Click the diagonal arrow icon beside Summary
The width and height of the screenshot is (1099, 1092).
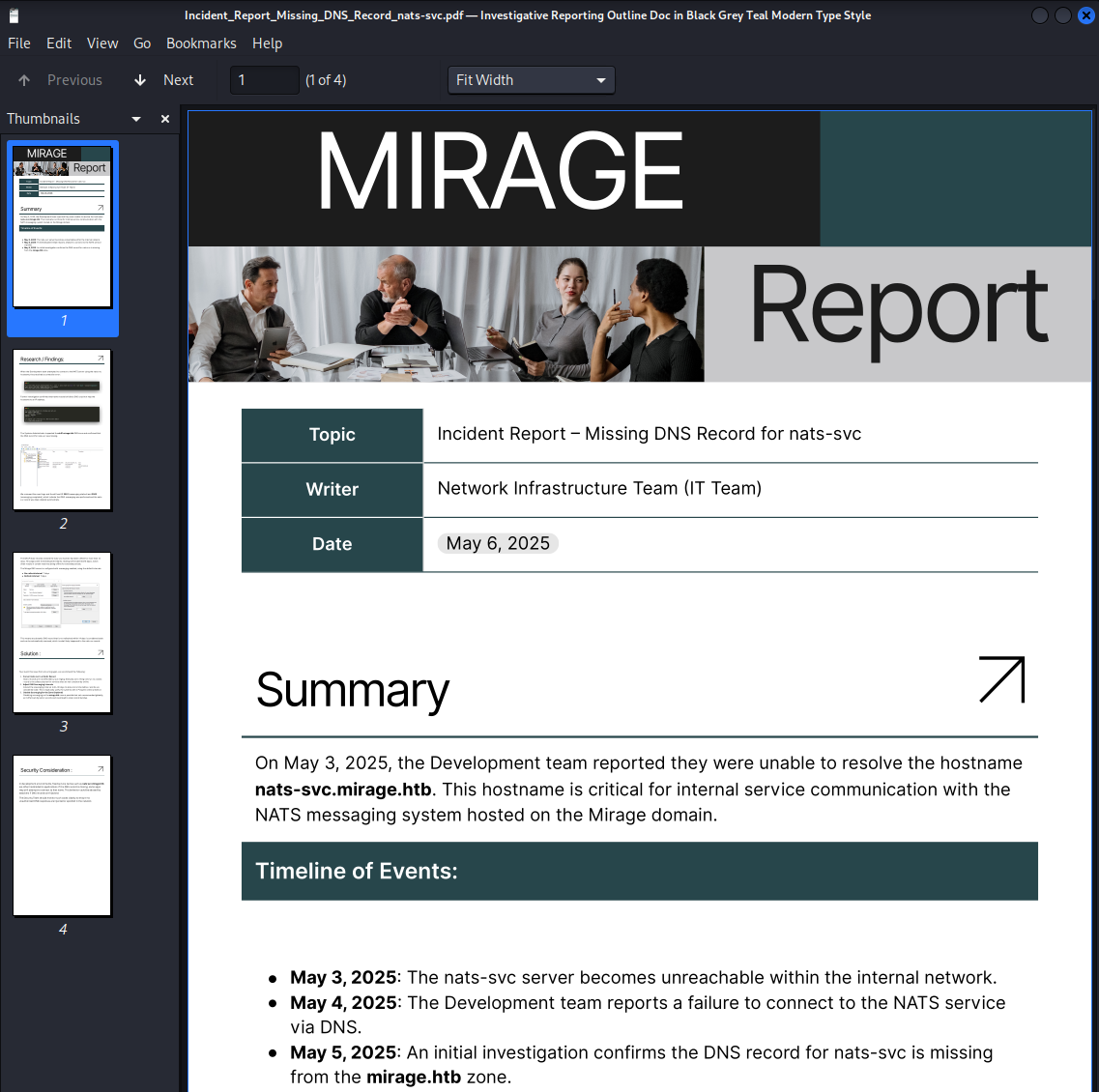tap(1001, 679)
